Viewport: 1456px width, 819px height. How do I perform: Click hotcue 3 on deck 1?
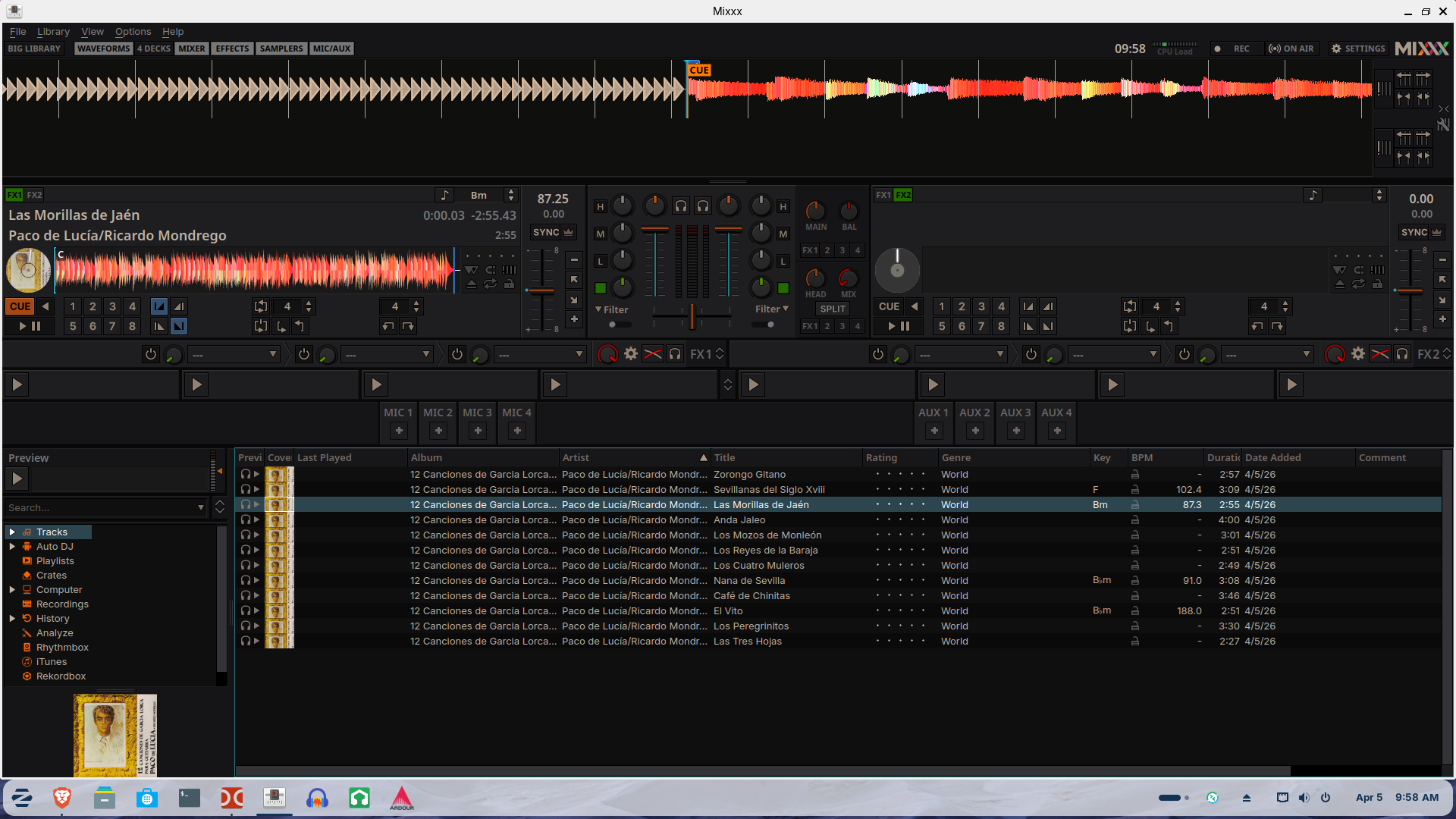coord(112,306)
